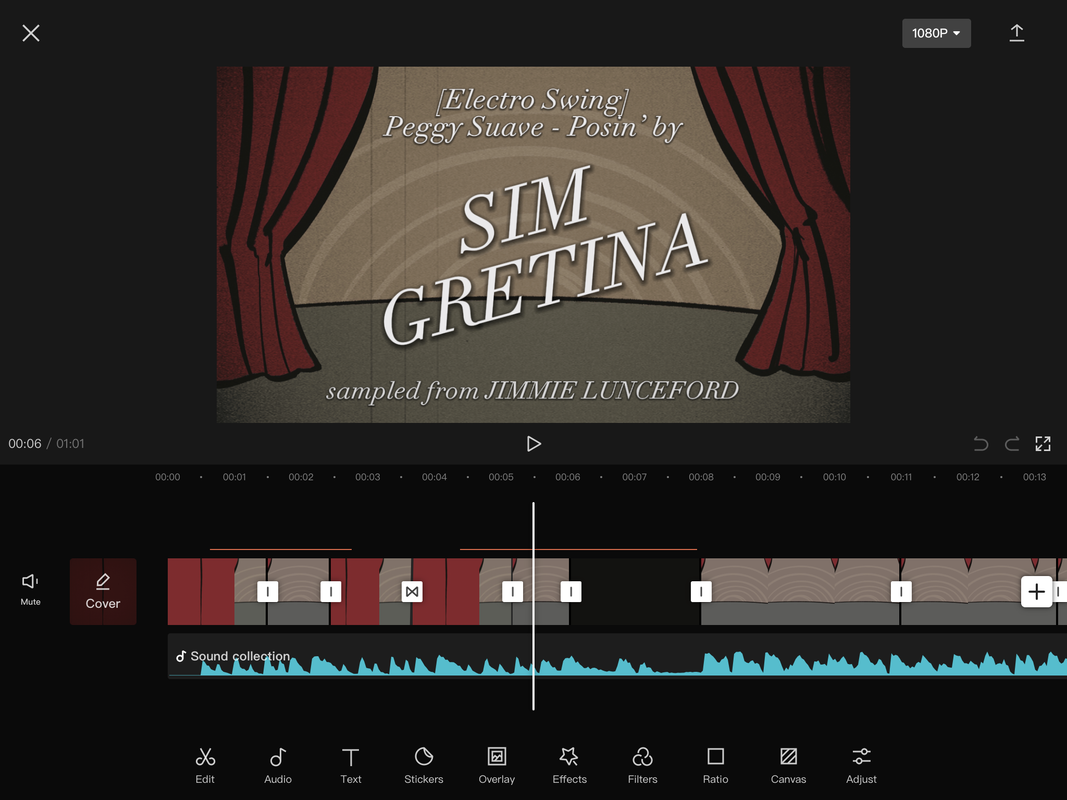The image size is (1067, 800).
Task: Tap the export upload icon
Action: pos(1016,33)
